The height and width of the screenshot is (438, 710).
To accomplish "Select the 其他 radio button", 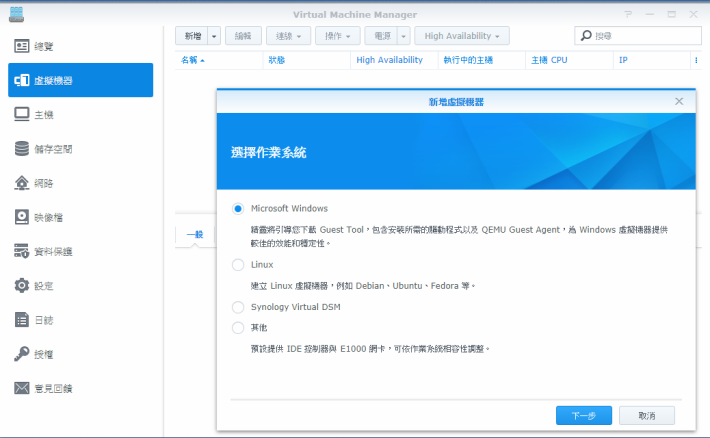I will point(238,327).
